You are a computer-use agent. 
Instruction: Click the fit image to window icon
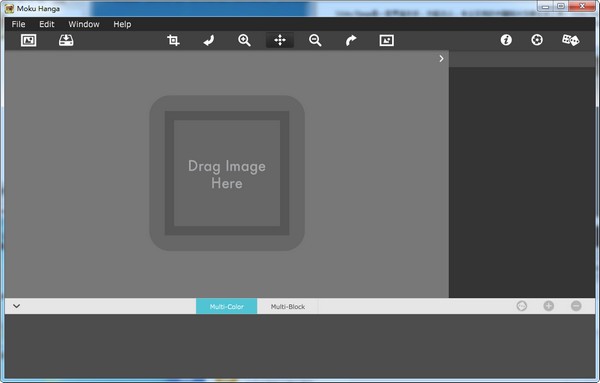(x=386, y=40)
